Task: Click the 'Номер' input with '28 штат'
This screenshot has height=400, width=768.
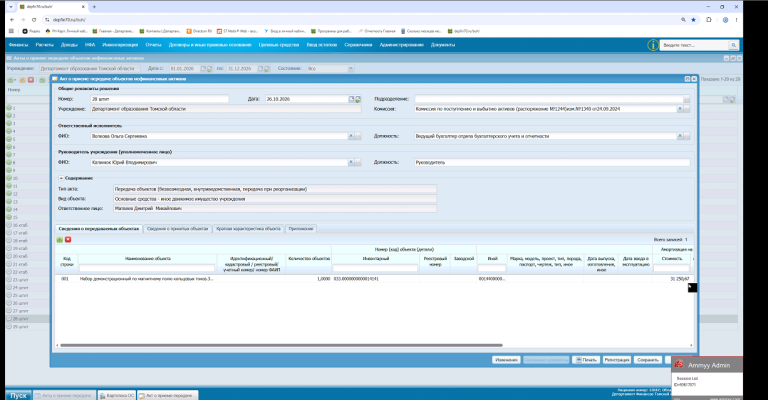Action: (160, 99)
